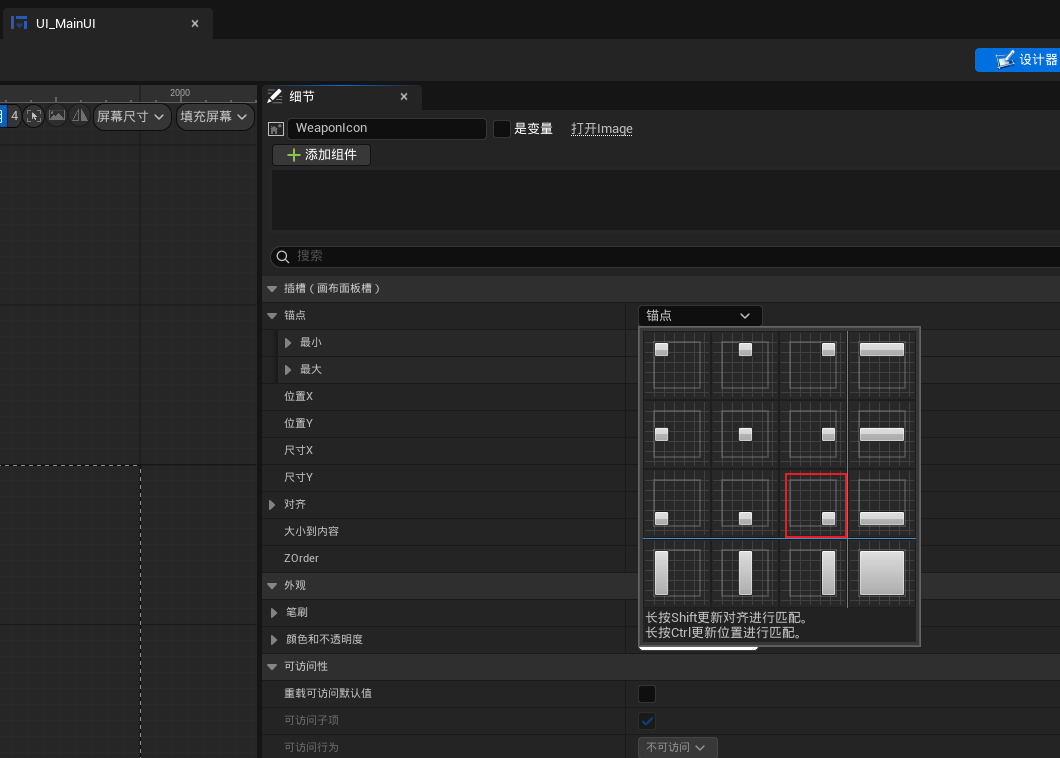Open the 屏幕尺寸 screen size dropdown

click(x=132, y=116)
